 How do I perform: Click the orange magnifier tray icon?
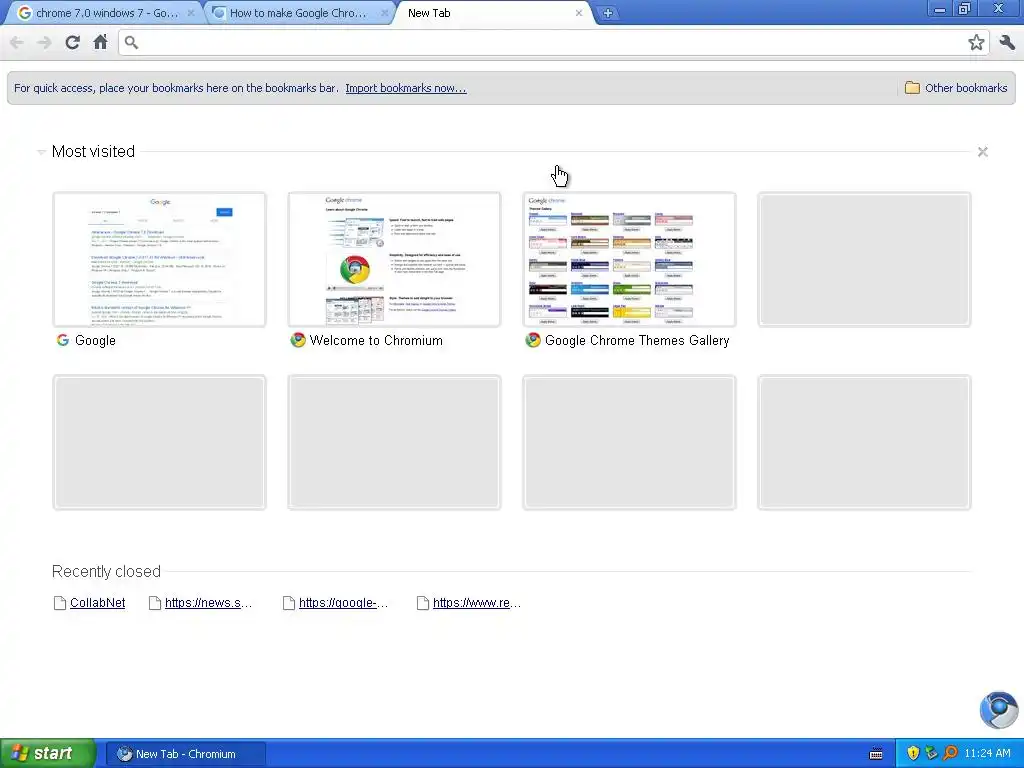[x=950, y=754]
